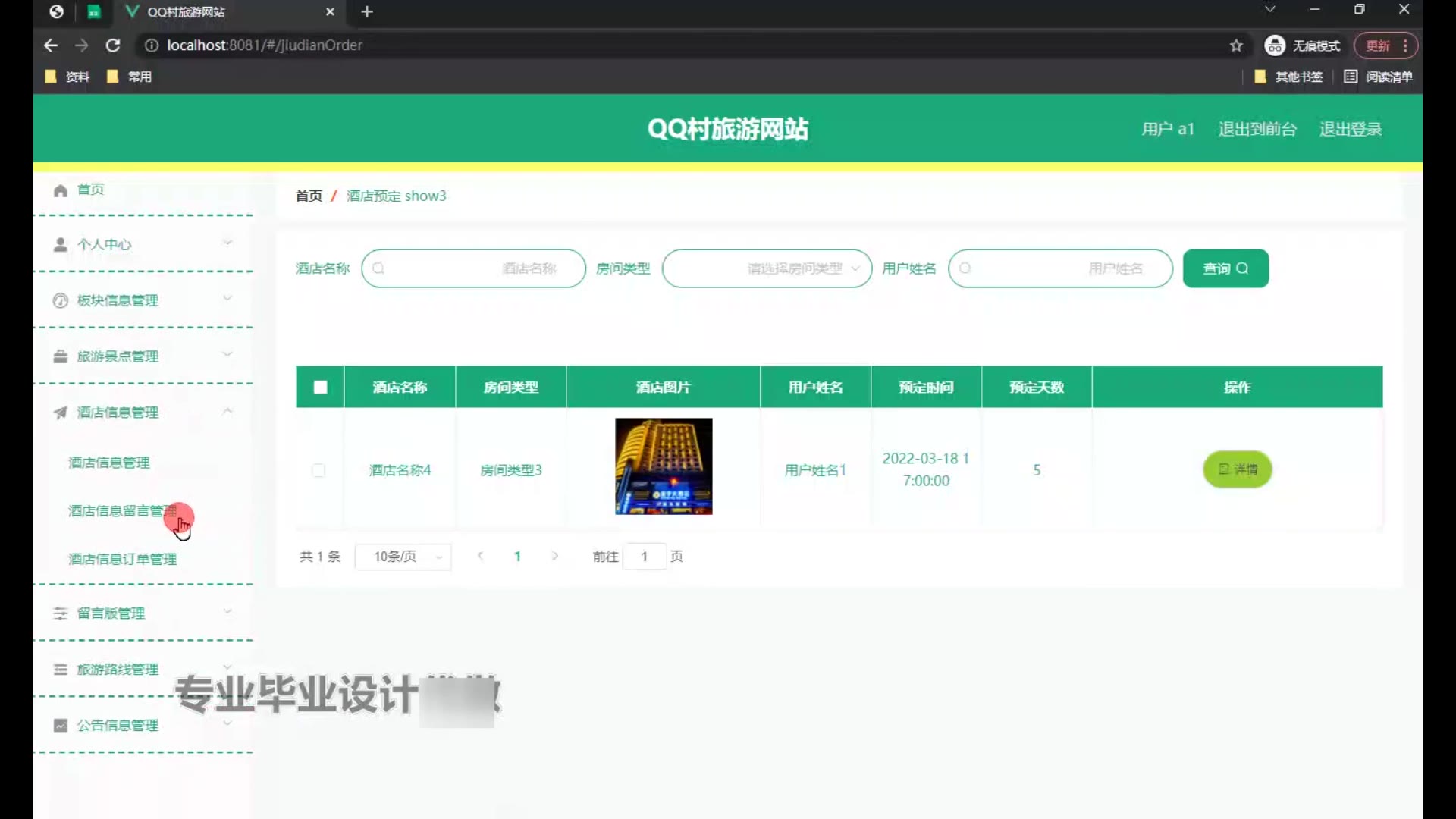Click the chart icon beside 公告信息管理
The height and width of the screenshot is (819, 1456).
pyautogui.click(x=61, y=726)
